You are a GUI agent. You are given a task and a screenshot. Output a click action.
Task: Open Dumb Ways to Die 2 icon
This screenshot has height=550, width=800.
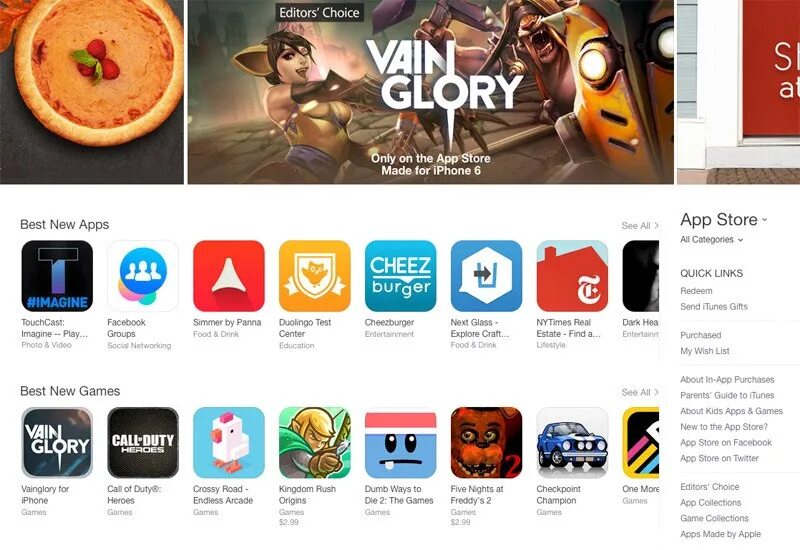[401, 442]
